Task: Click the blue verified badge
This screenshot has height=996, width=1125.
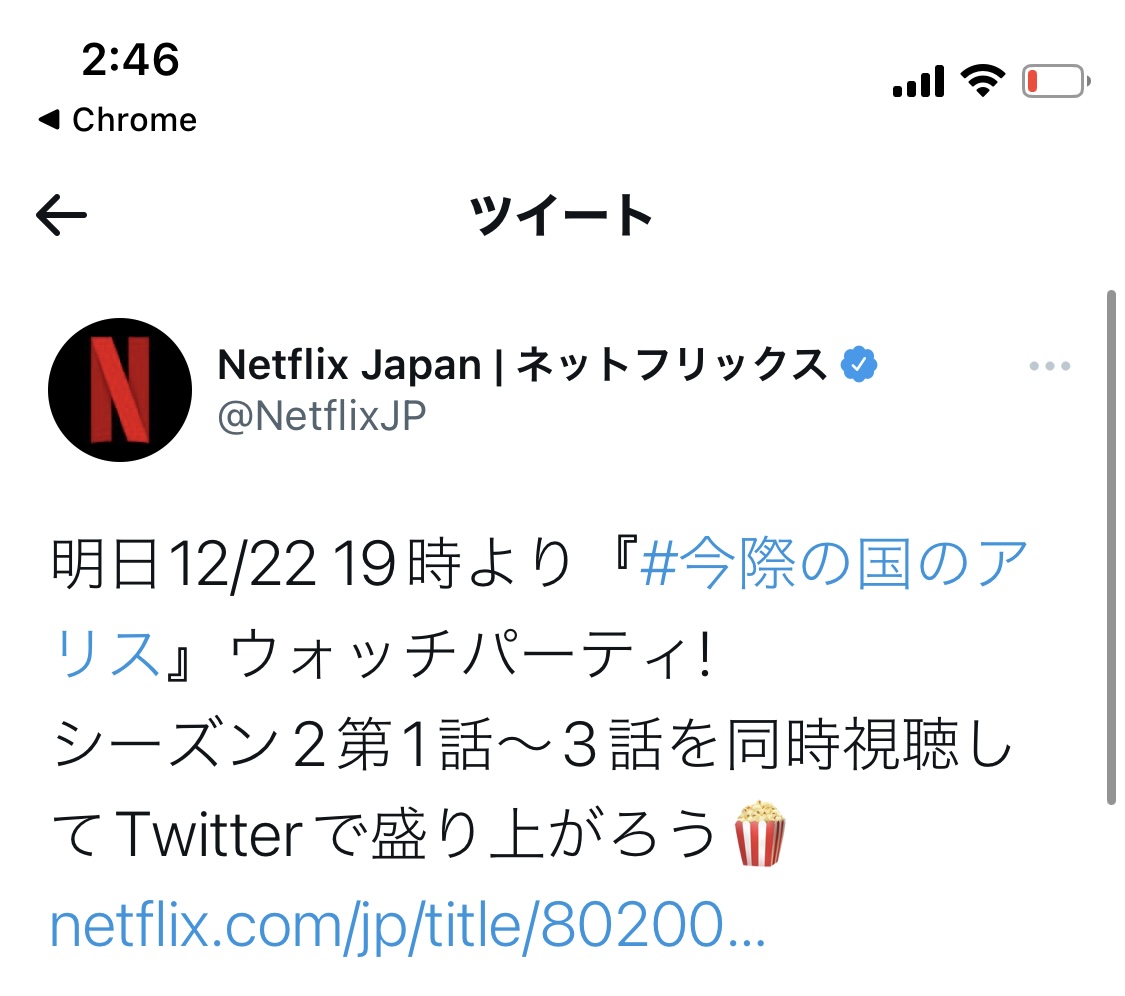Action: pyautogui.click(x=859, y=365)
